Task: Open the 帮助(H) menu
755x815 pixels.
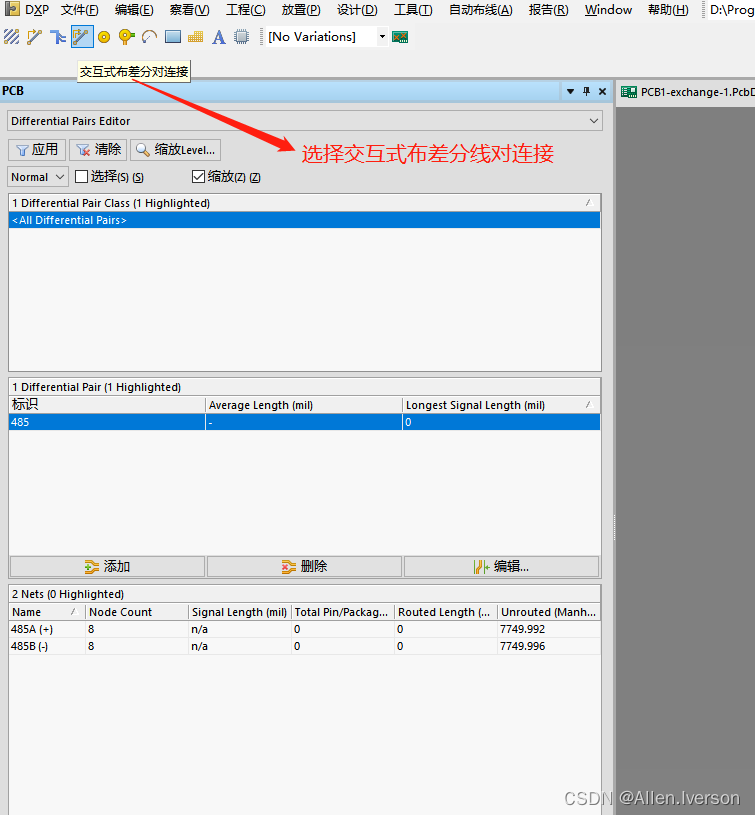Action: tap(668, 10)
